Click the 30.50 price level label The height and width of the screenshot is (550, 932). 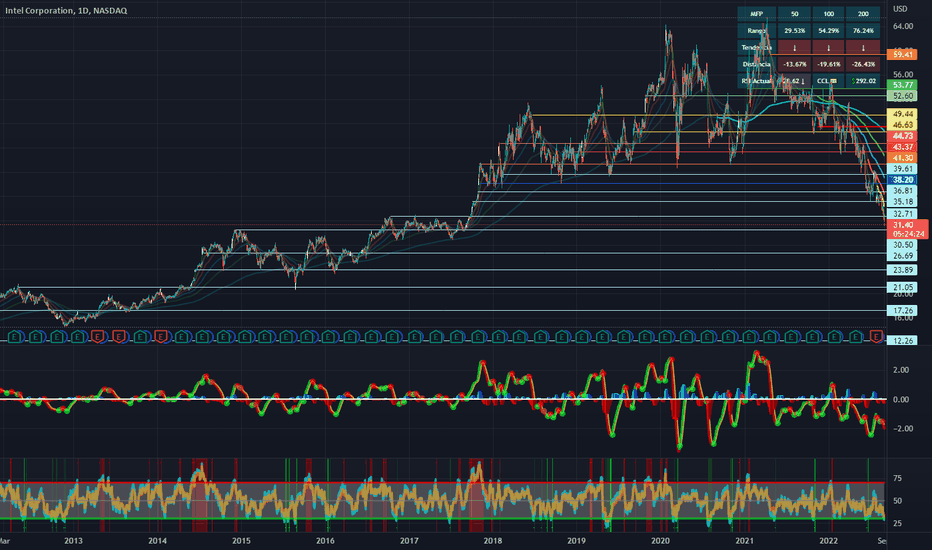click(x=902, y=245)
